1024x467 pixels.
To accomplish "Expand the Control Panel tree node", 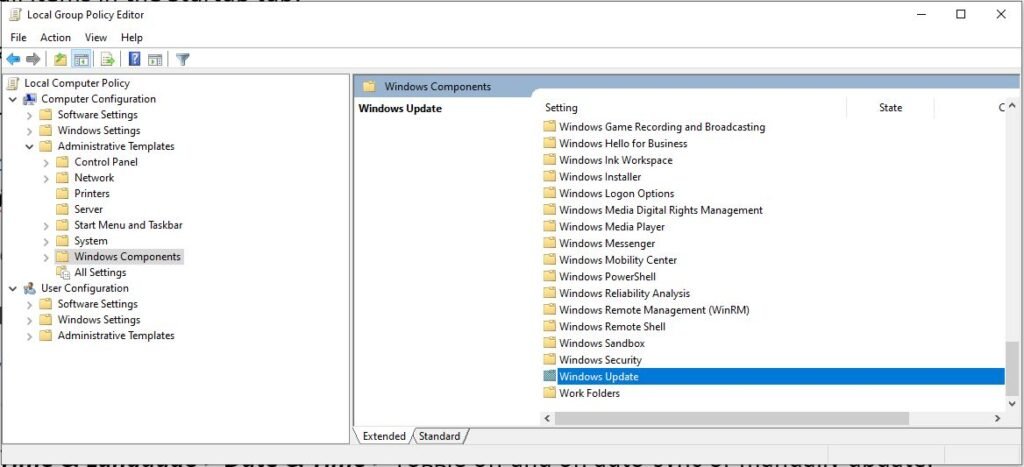I will click(x=46, y=162).
